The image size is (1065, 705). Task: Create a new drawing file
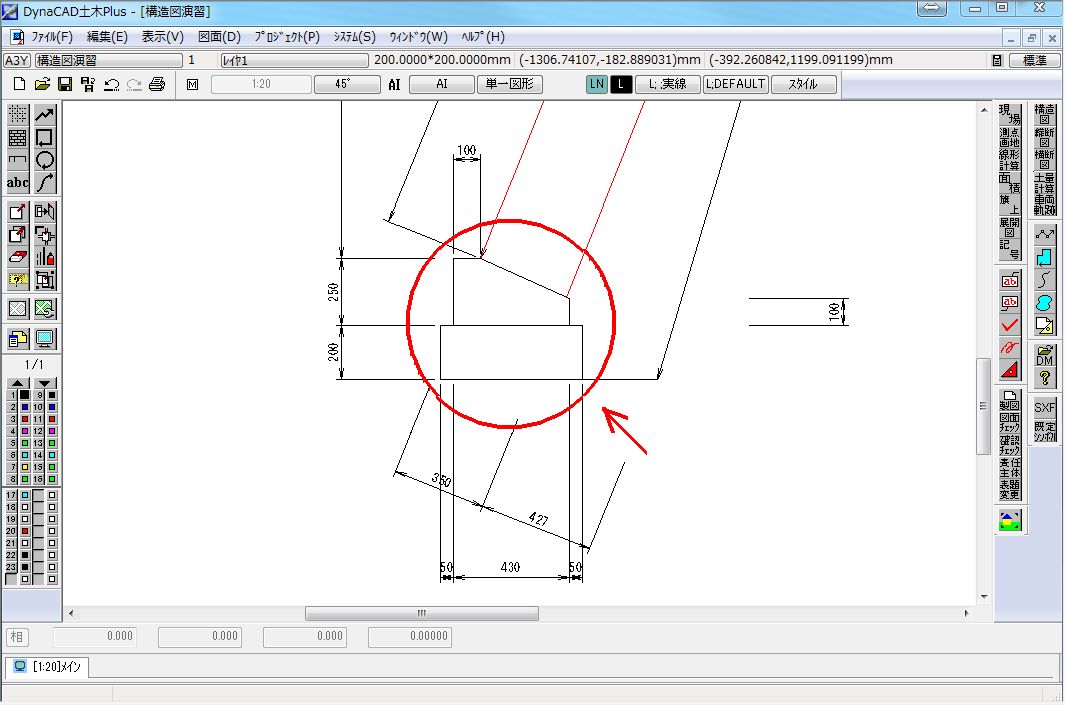[x=20, y=84]
